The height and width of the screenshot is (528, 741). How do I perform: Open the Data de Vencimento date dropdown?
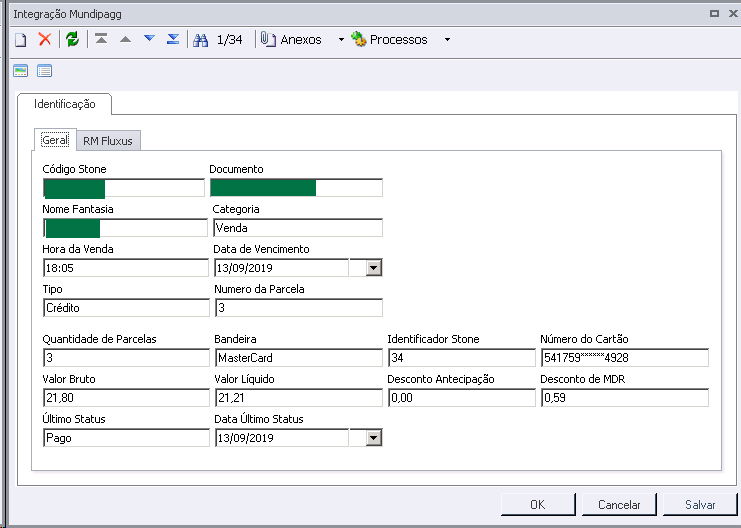pos(373,268)
